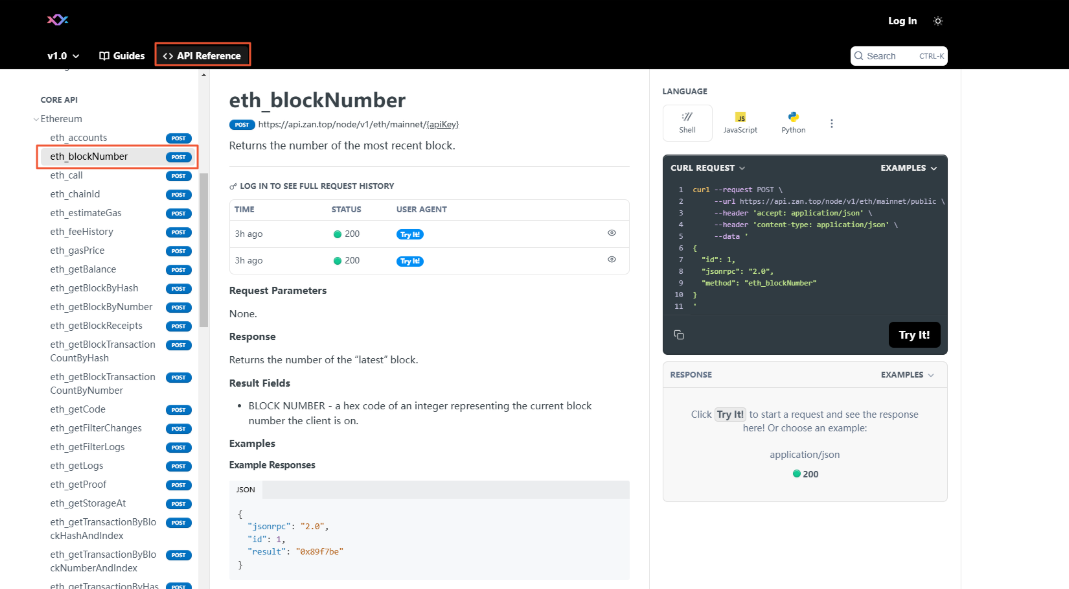The width and height of the screenshot is (1069, 589).
Task: Open eth_getBalance in the sidebar
Action: tap(83, 269)
